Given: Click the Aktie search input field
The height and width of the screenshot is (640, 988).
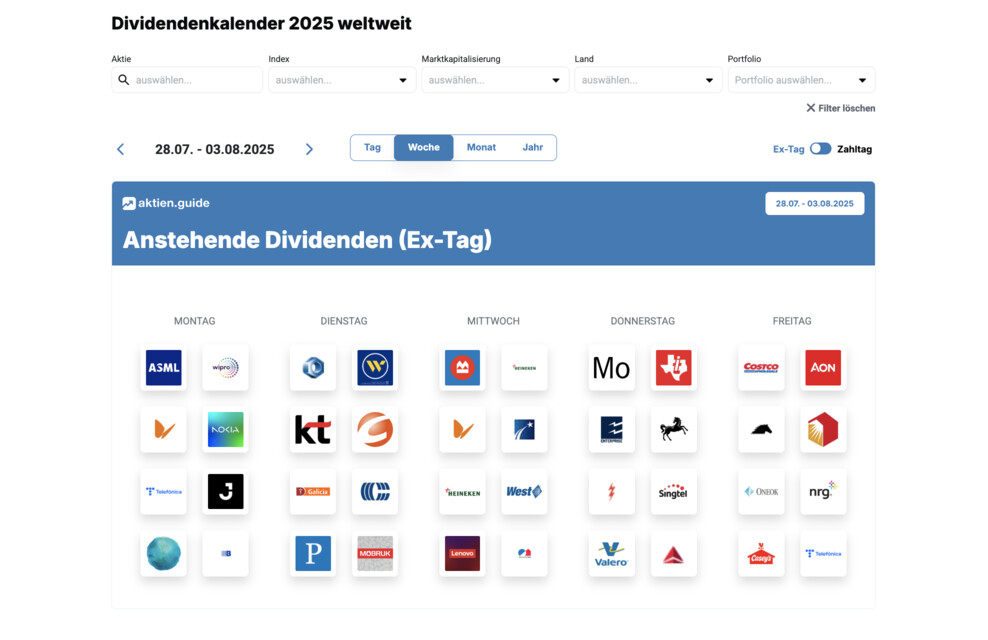Looking at the screenshot, I should 195,80.
